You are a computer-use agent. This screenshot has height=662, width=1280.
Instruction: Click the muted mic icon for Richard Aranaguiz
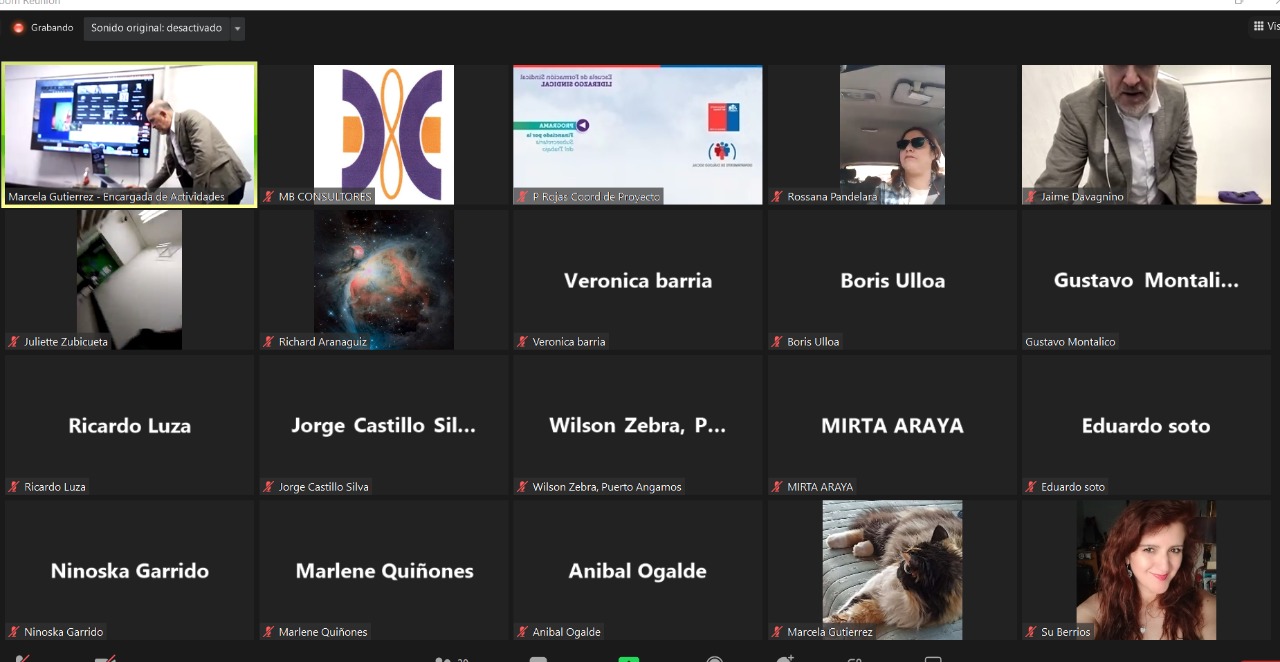point(269,342)
